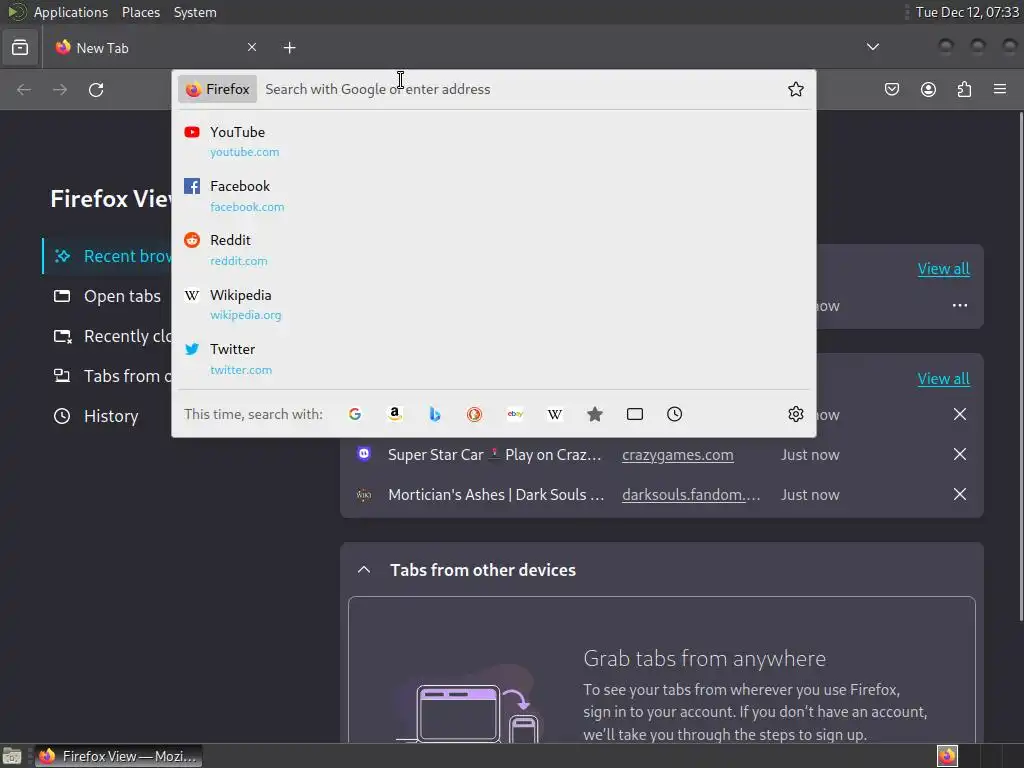Search this time with Bing
This screenshot has height=768, width=1024.
pyautogui.click(x=434, y=414)
